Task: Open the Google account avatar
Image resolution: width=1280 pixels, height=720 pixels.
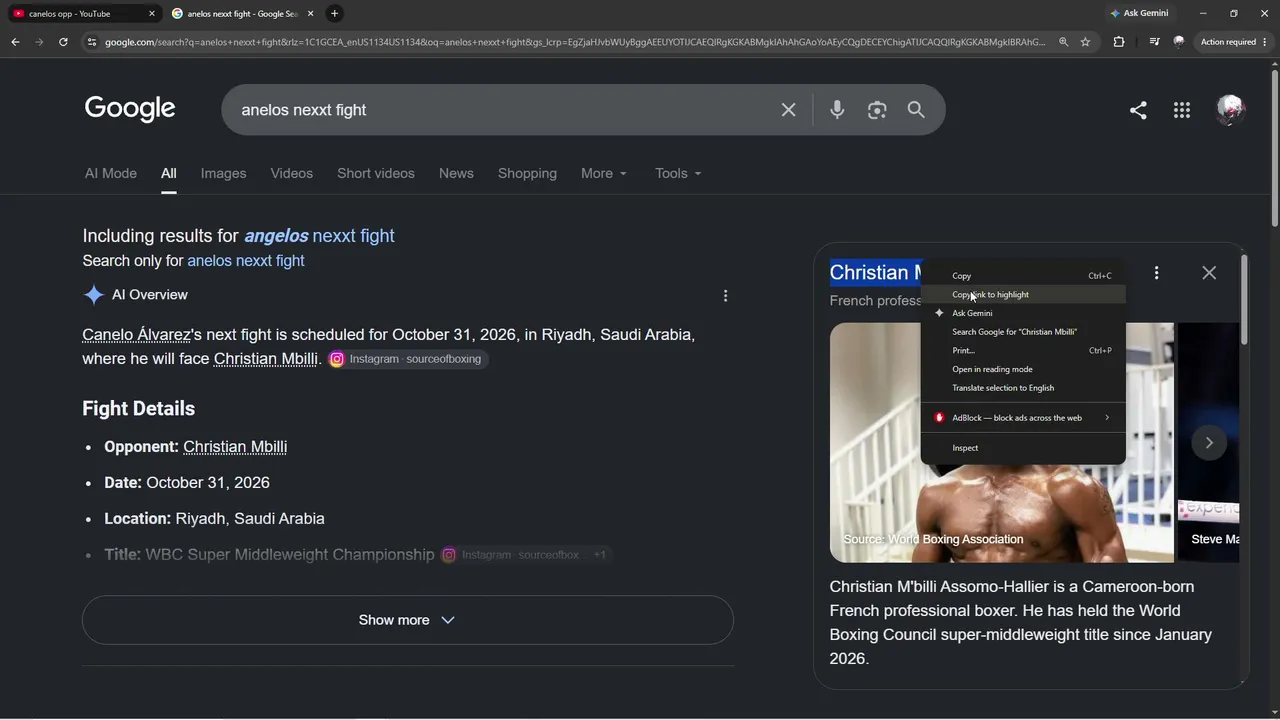Action: 1230,110
